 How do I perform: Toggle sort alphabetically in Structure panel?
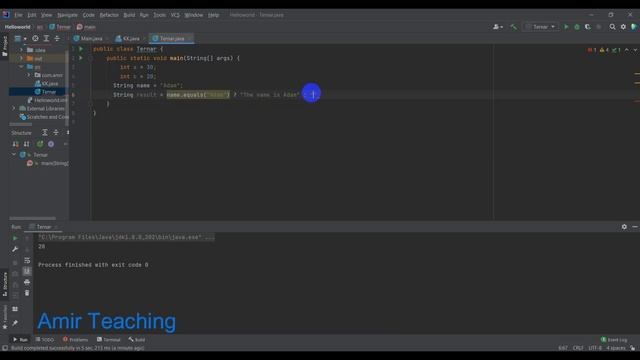coord(27,144)
